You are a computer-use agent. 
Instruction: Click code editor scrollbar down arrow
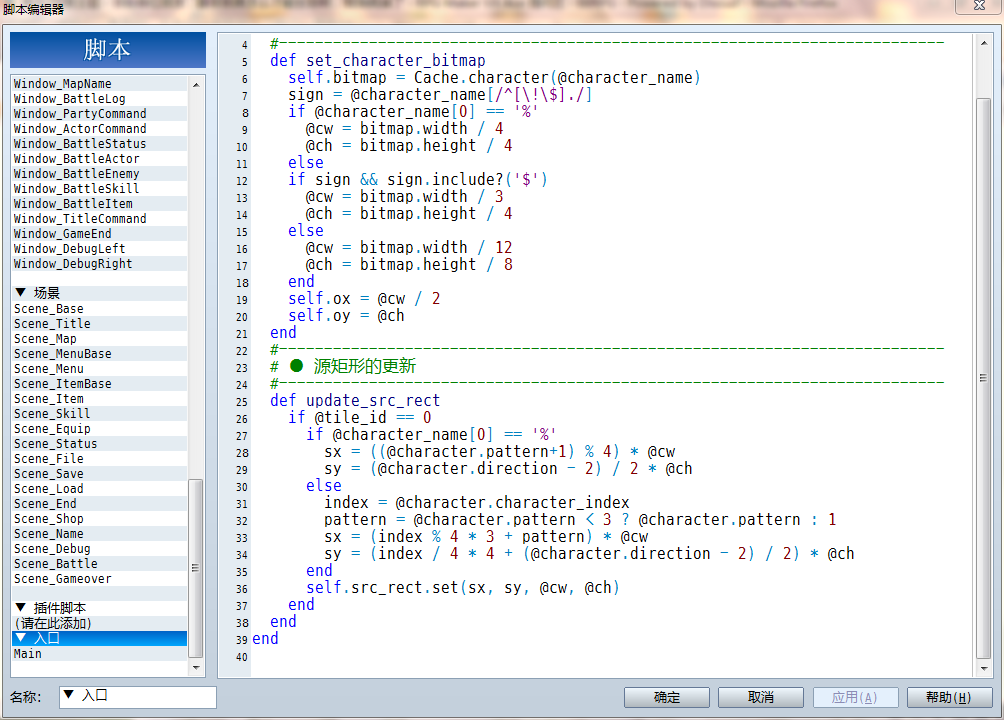[984, 669]
